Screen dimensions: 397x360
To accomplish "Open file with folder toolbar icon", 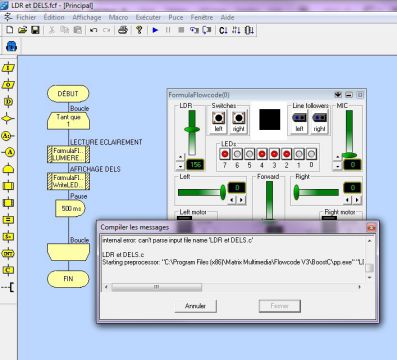I will tap(22, 30).
